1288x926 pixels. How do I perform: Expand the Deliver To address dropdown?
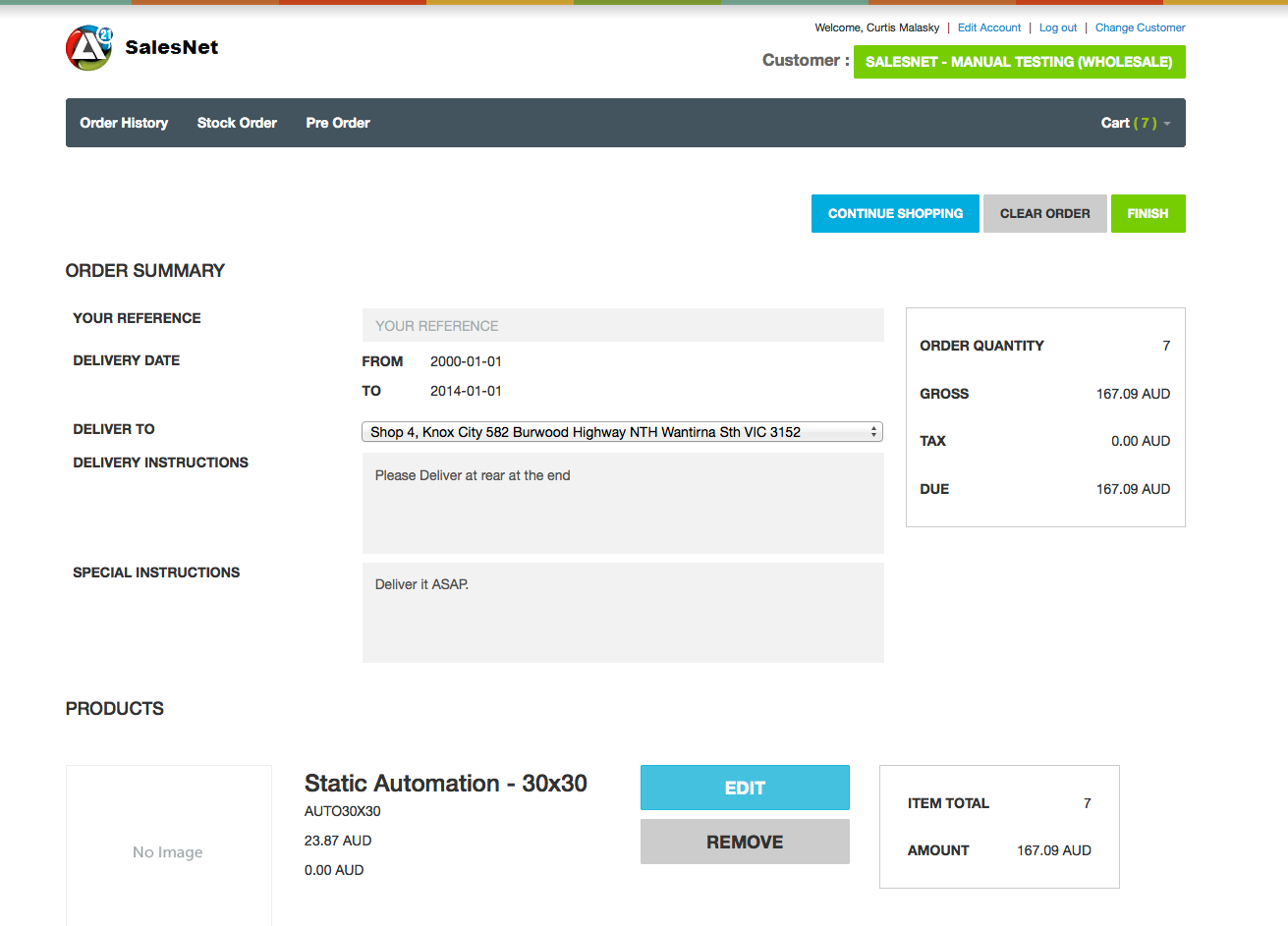click(622, 432)
